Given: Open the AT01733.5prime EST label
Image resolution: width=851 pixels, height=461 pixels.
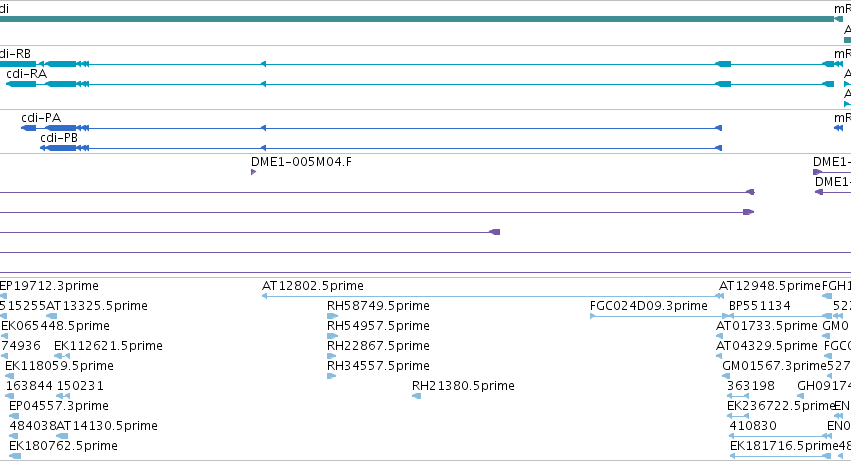Looking at the screenshot, I should [x=767, y=326].
